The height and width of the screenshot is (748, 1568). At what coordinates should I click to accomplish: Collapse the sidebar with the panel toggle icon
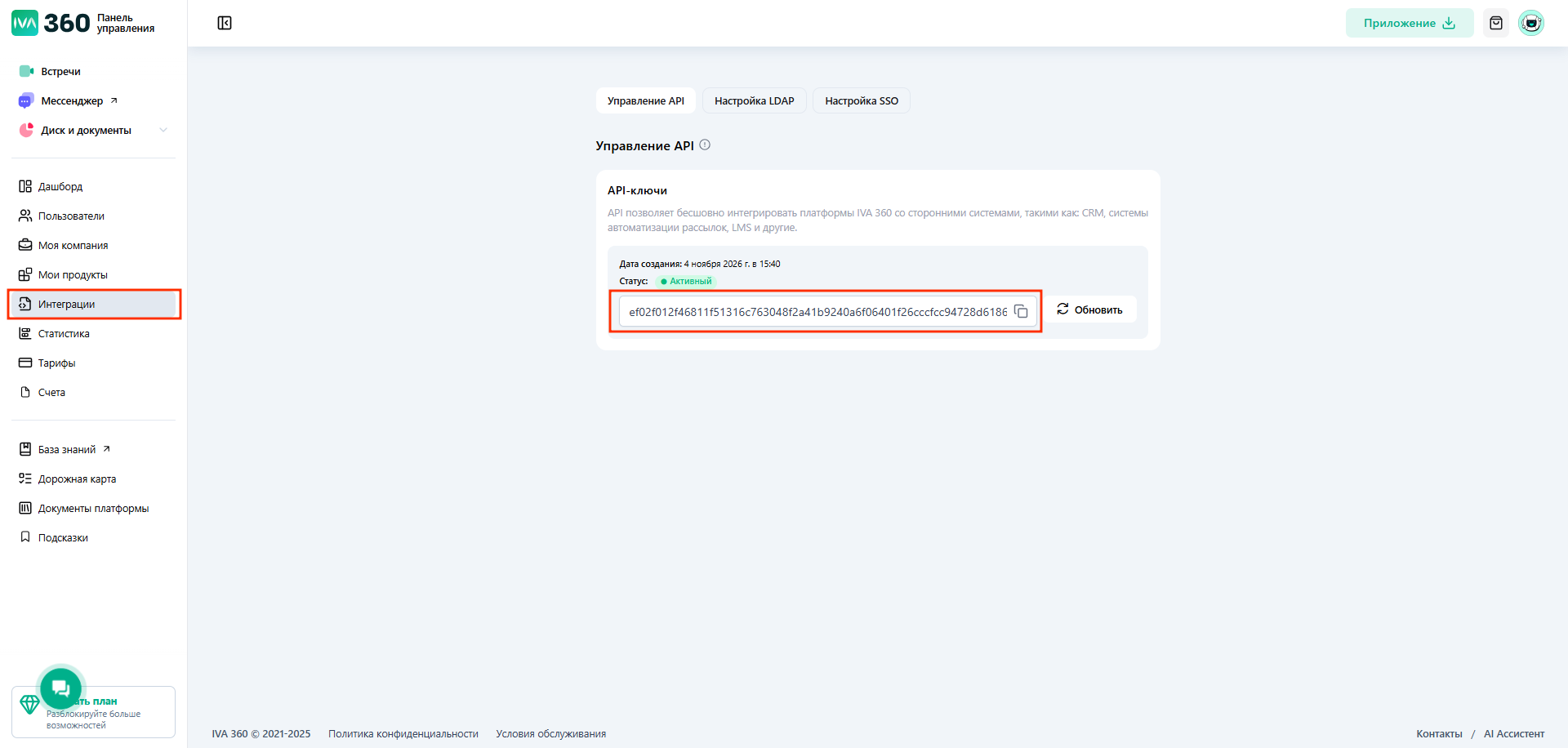point(225,23)
